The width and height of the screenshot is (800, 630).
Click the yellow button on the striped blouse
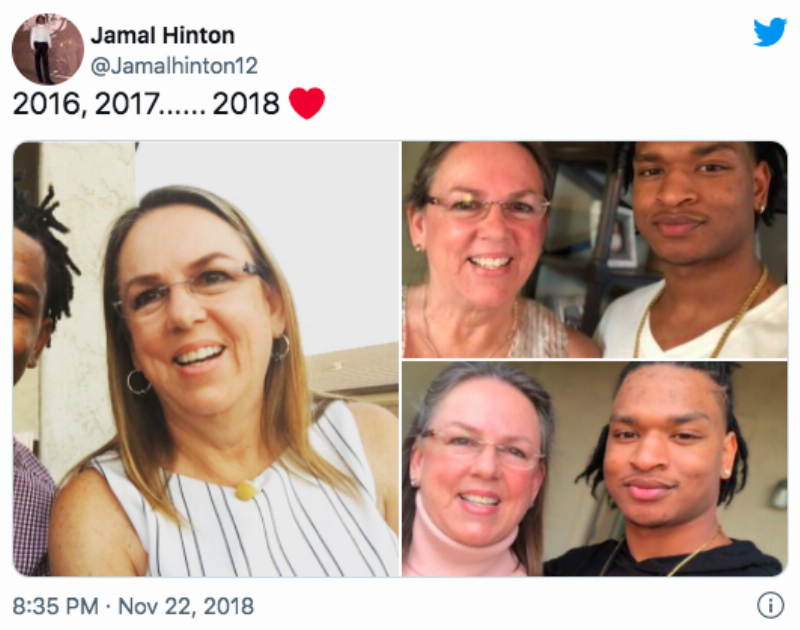246,491
